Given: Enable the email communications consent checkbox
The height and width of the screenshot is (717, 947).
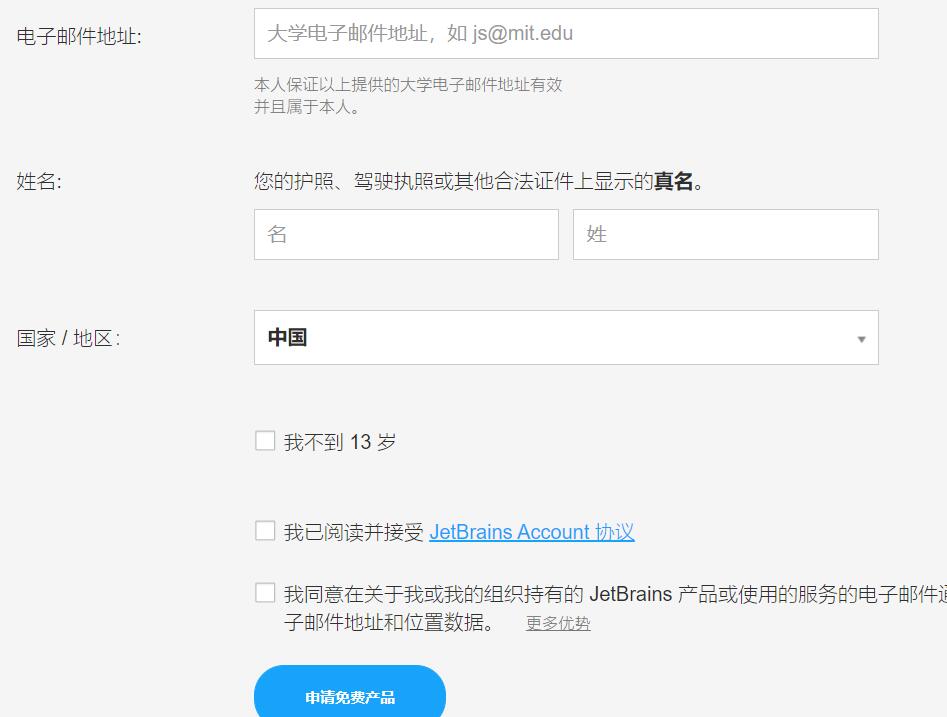Looking at the screenshot, I should click(265, 593).
